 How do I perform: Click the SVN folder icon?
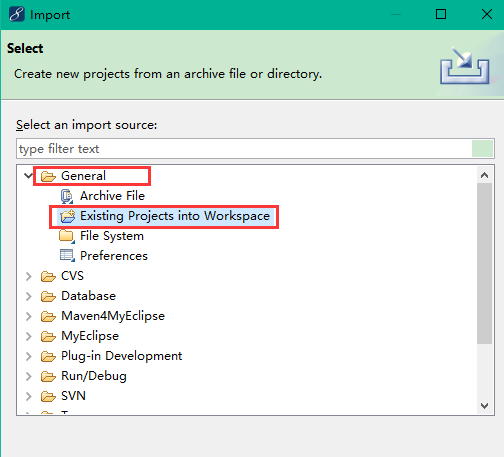click(48, 396)
